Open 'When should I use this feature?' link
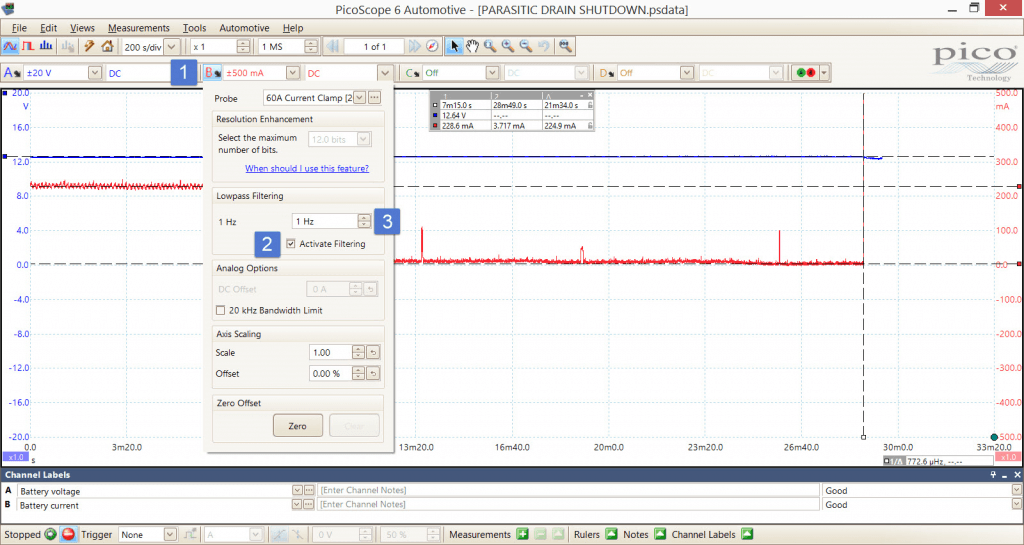 click(307, 168)
